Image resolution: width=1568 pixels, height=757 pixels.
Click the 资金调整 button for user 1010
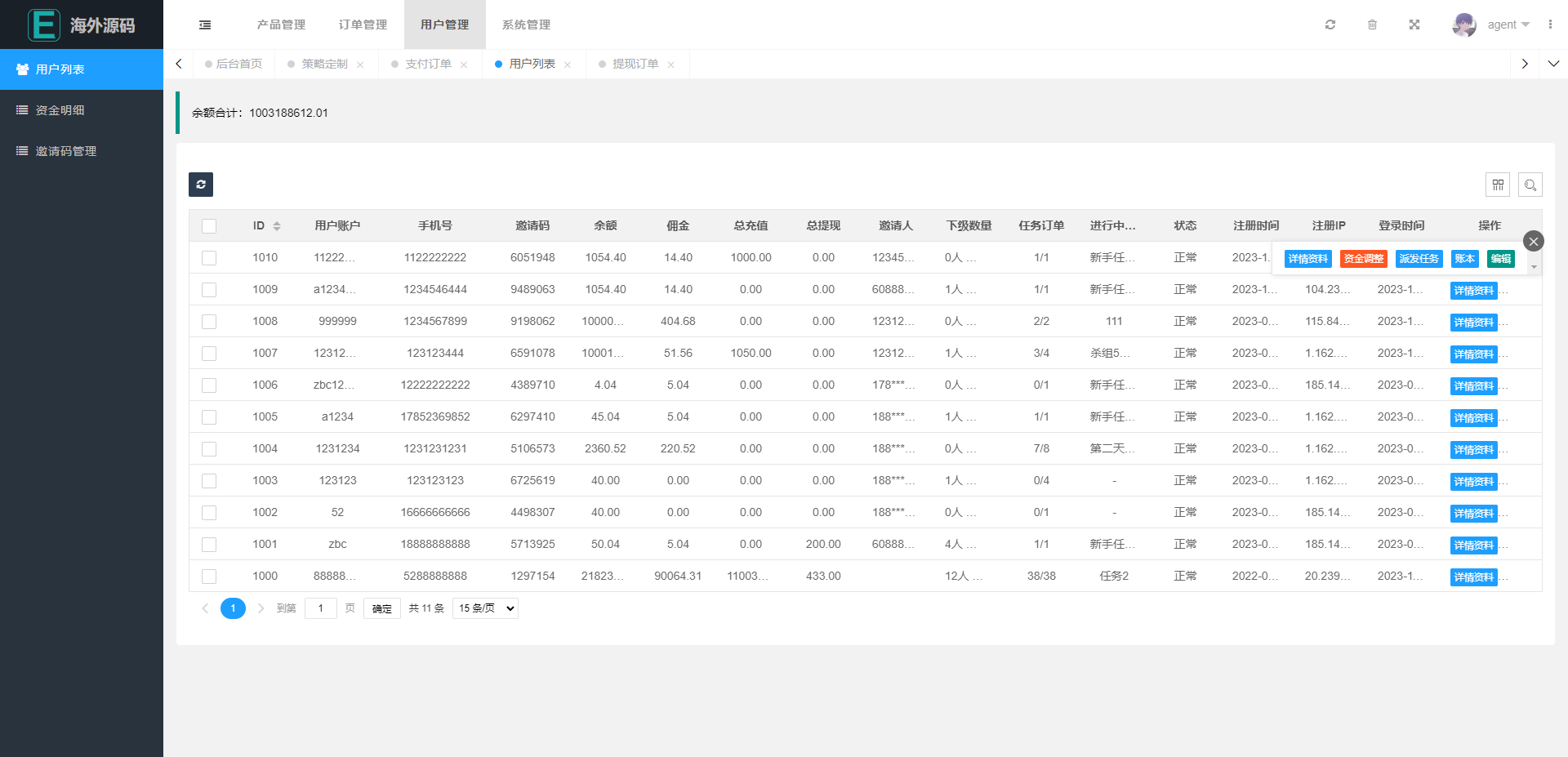point(1363,258)
